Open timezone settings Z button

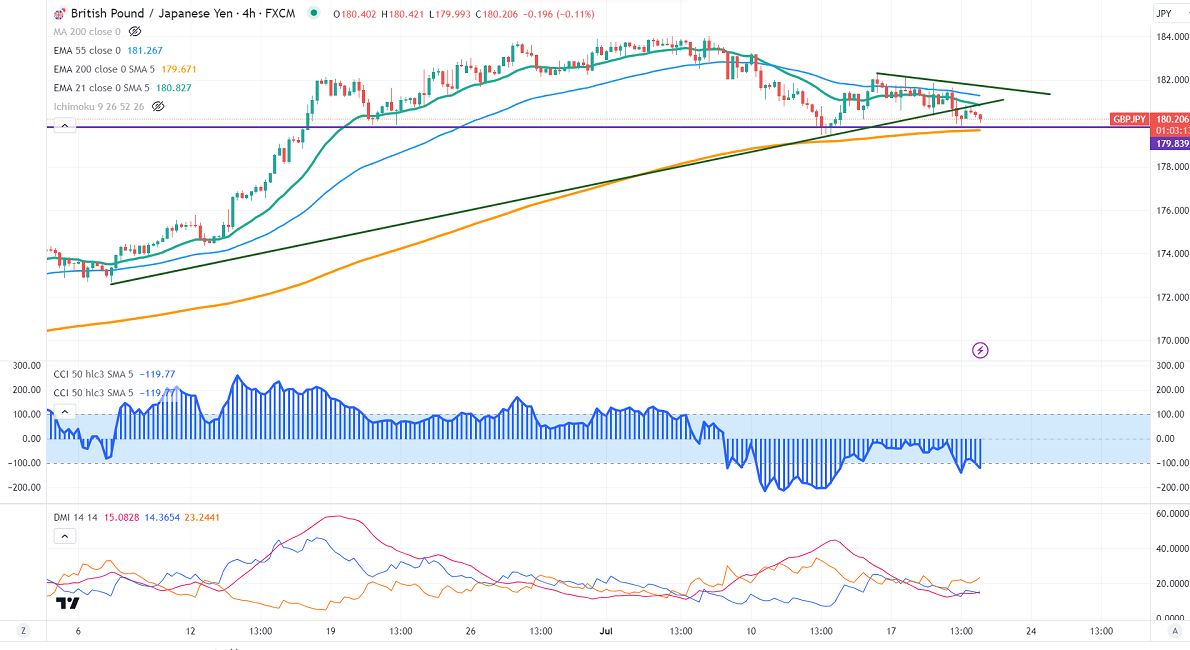click(x=24, y=631)
